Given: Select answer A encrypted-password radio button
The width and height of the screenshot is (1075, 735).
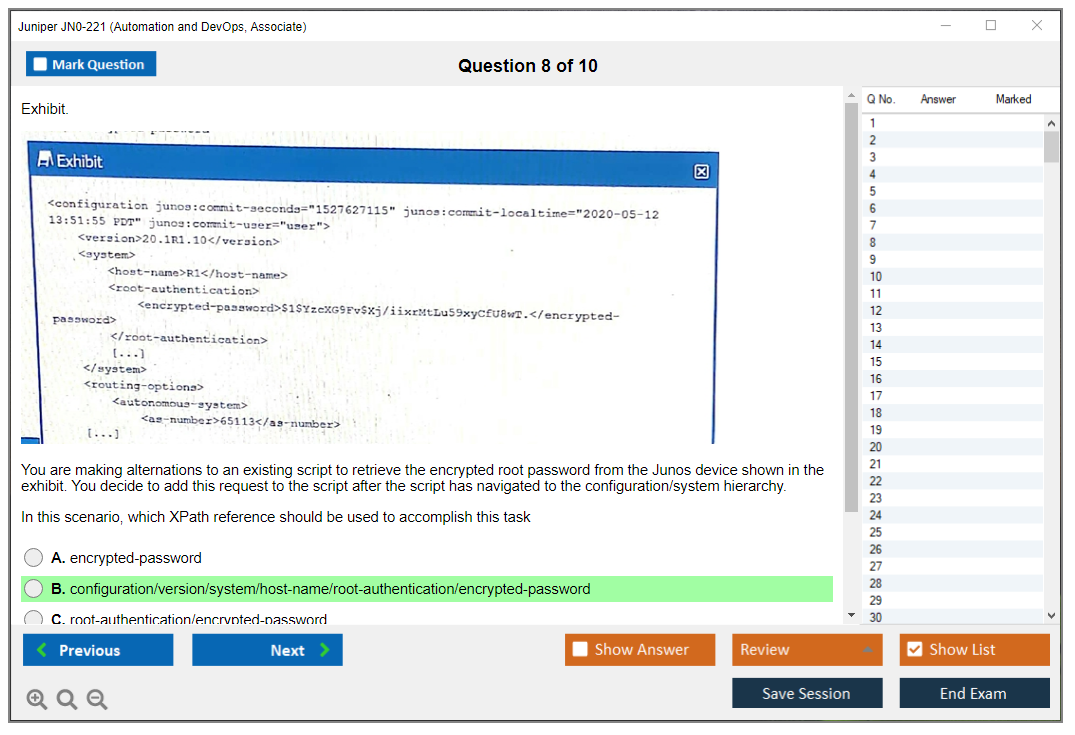Looking at the screenshot, I should tap(34, 558).
